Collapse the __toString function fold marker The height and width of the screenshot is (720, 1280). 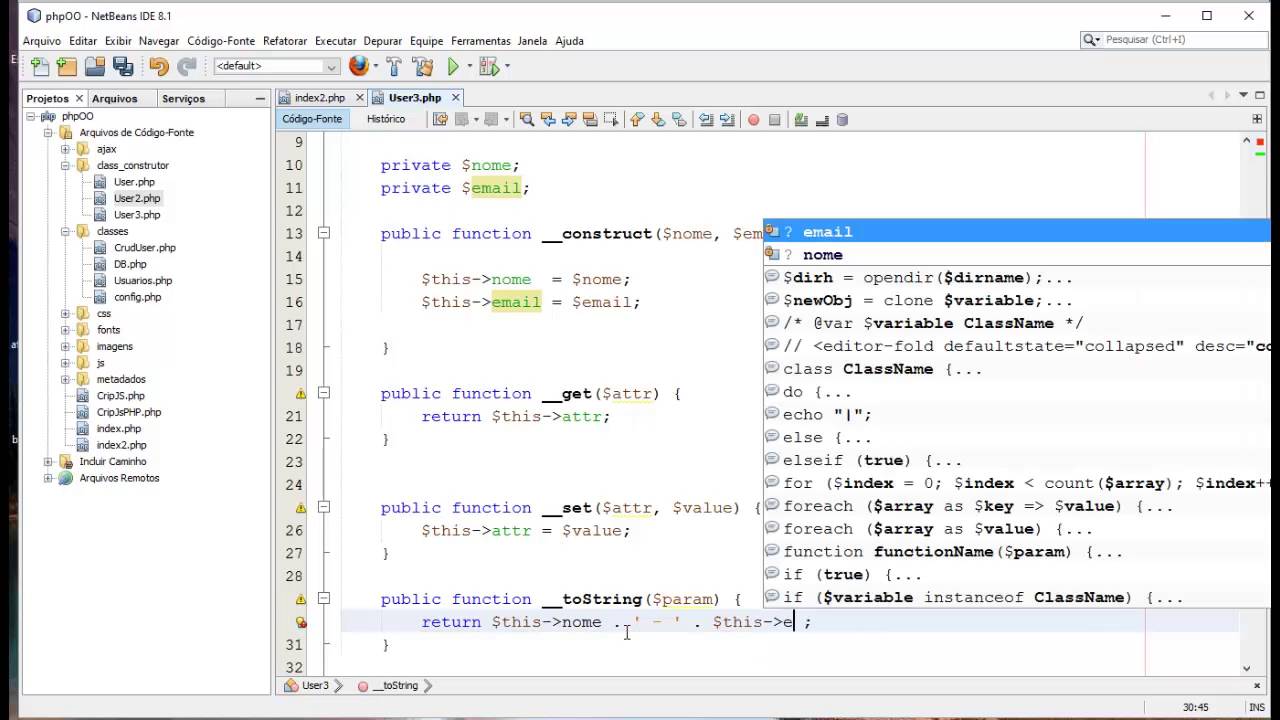click(x=323, y=599)
